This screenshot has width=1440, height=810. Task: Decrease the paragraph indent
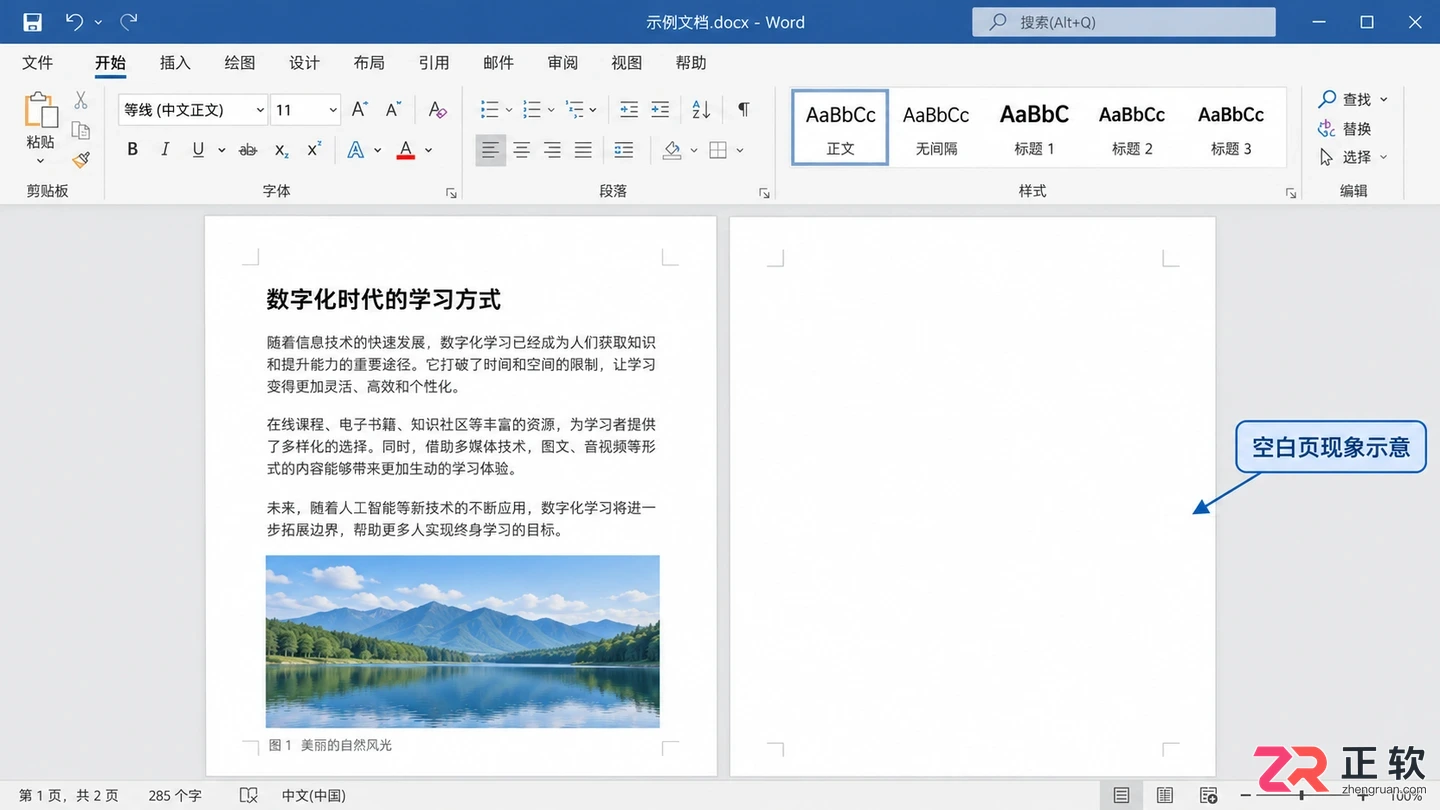point(629,109)
